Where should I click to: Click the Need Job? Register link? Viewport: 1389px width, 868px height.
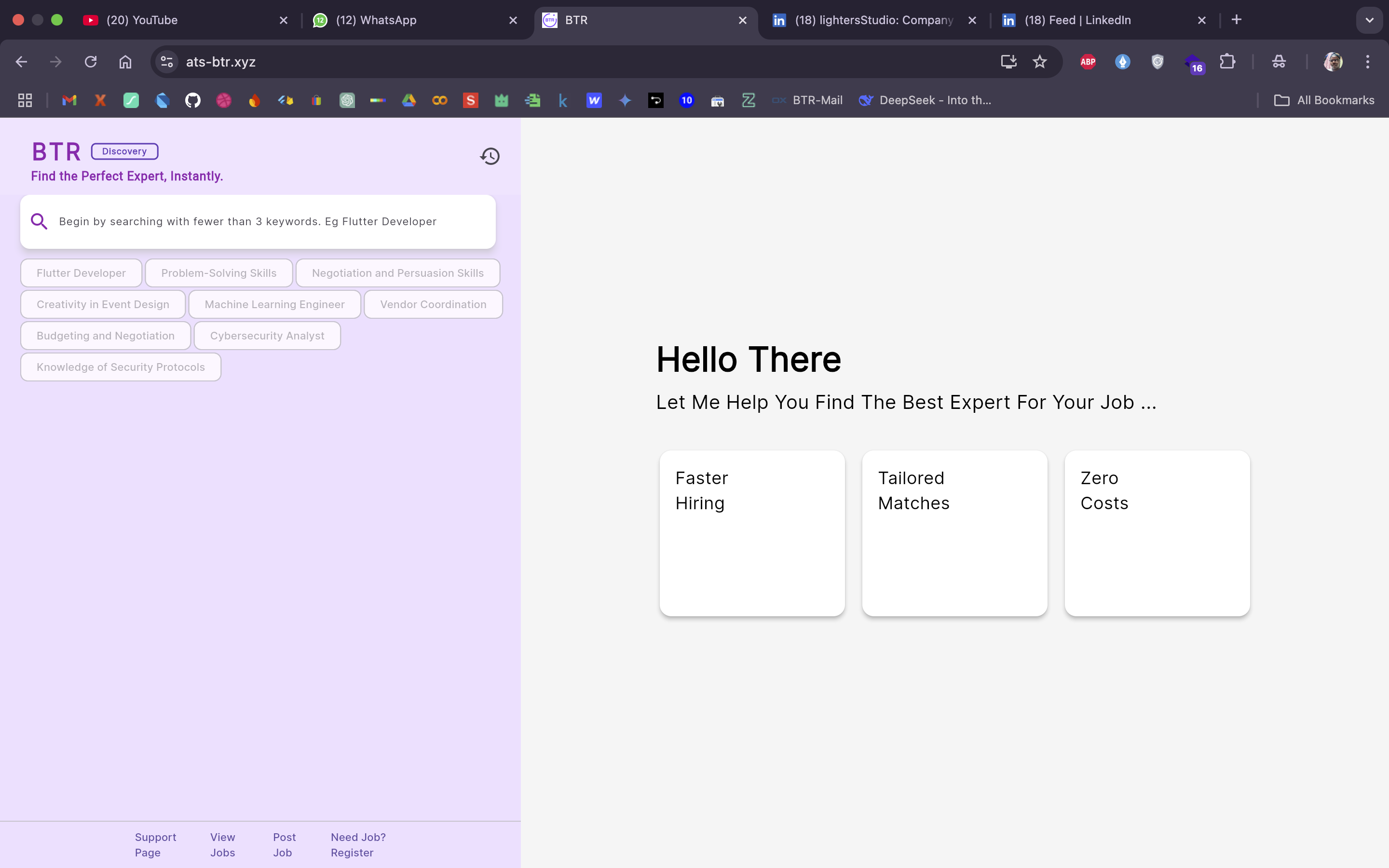[357, 844]
